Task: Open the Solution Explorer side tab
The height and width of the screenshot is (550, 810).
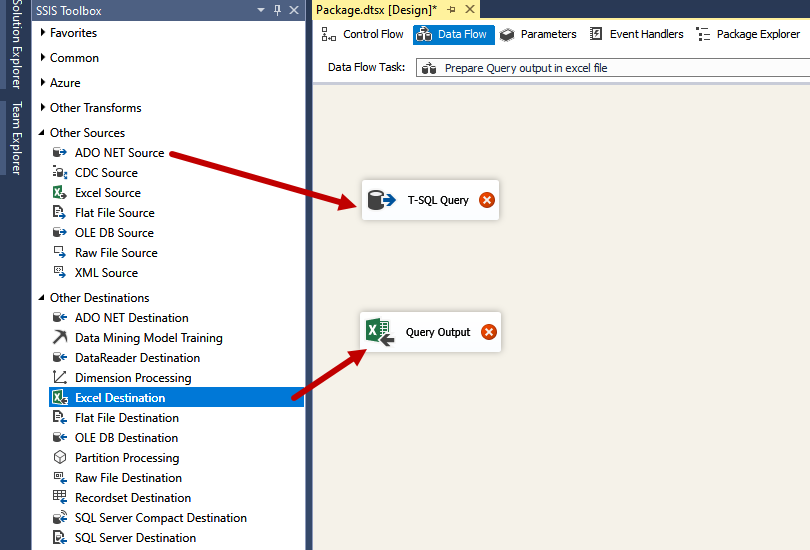Action: pyautogui.click(x=16, y=44)
